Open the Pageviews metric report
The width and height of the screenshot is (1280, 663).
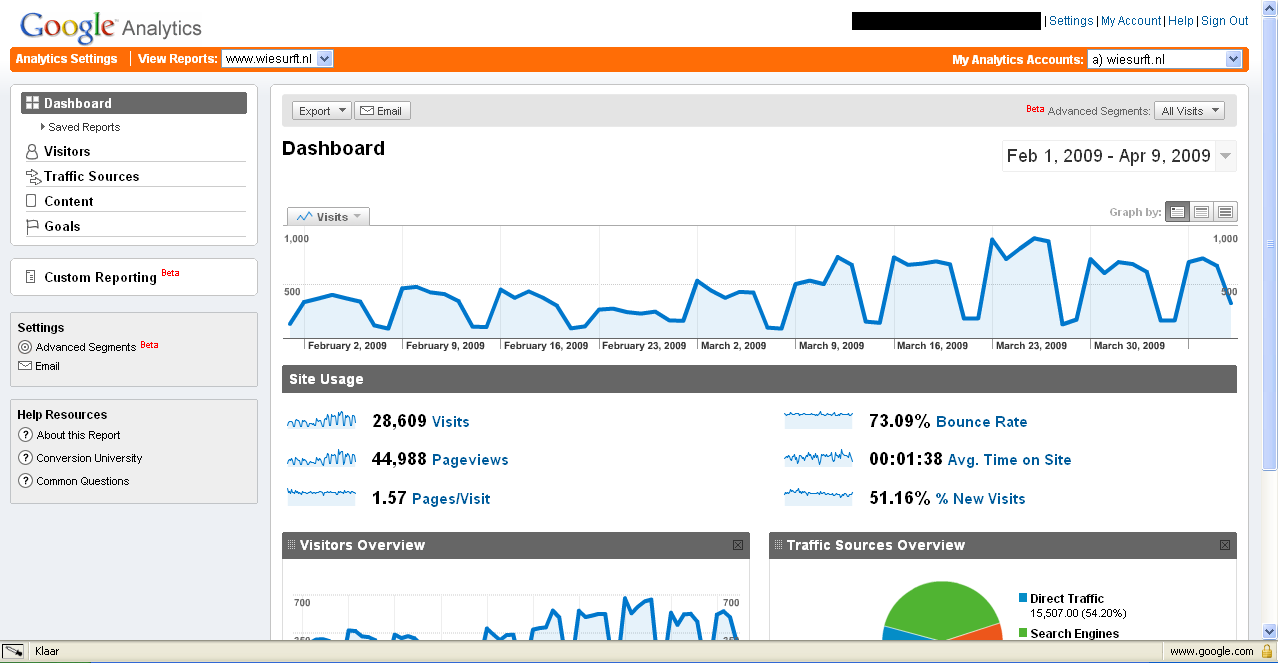(470, 460)
